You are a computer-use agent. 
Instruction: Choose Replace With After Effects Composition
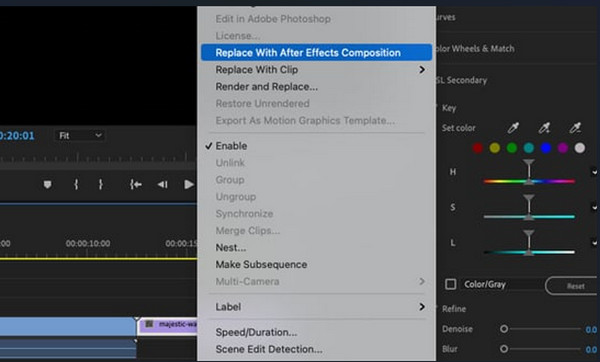316,52
